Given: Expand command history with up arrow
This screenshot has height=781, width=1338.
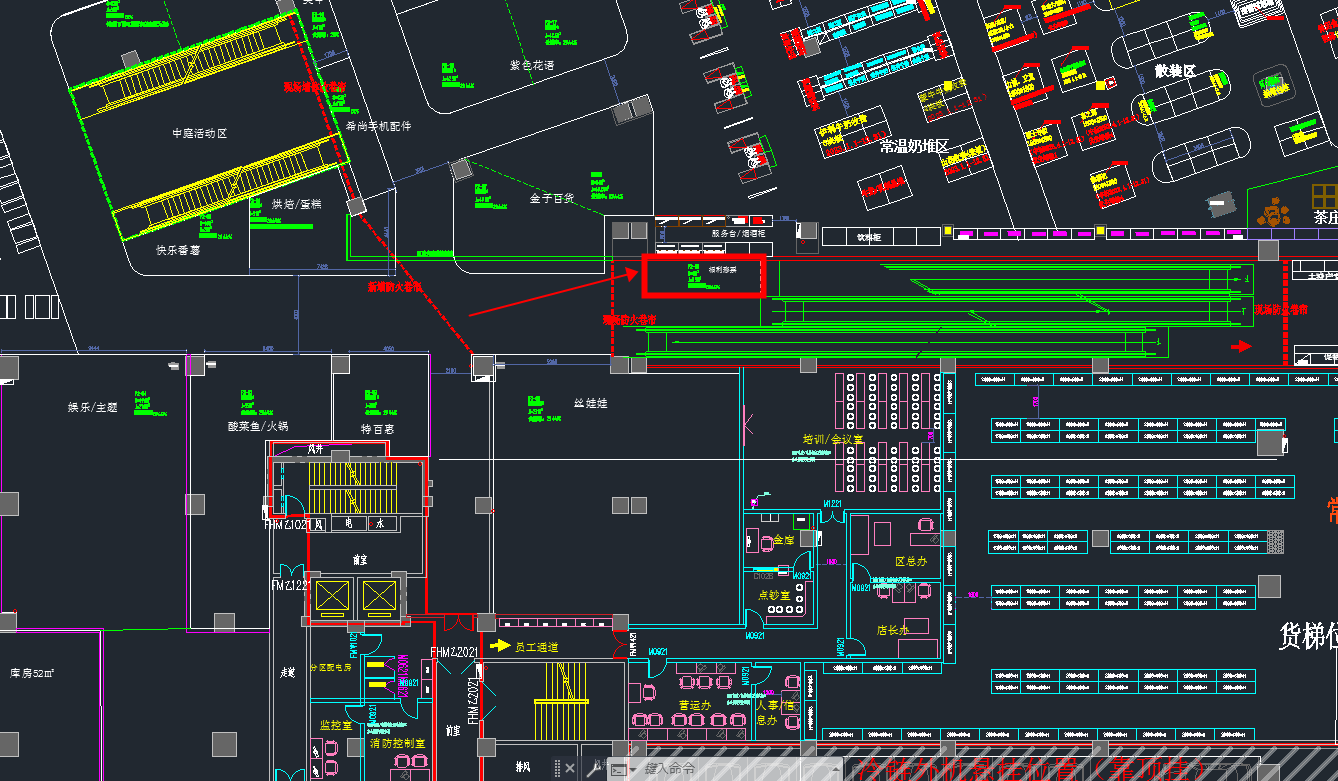Looking at the screenshot, I should [838, 770].
